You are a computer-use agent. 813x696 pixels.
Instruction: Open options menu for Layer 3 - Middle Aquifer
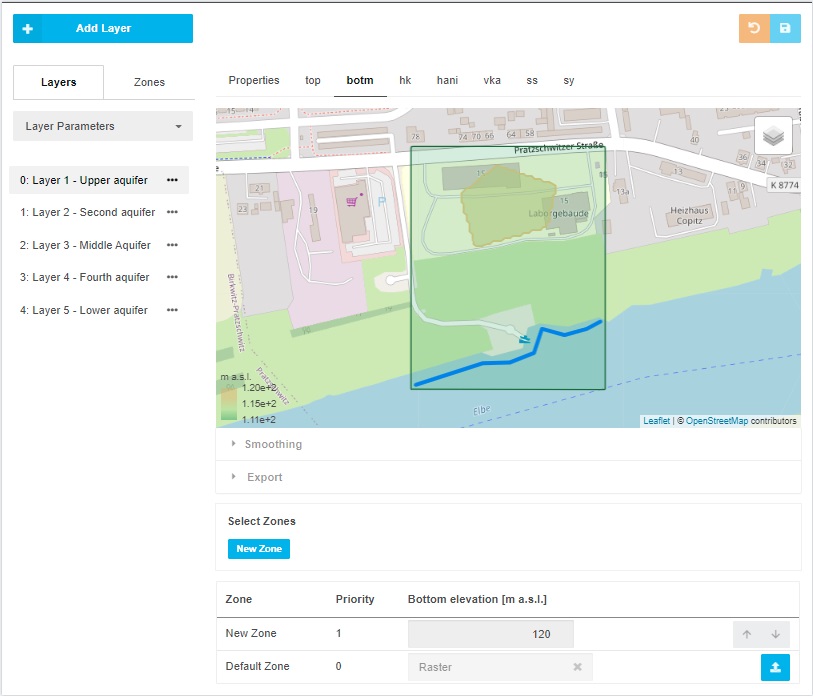pyautogui.click(x=172, y=245)
